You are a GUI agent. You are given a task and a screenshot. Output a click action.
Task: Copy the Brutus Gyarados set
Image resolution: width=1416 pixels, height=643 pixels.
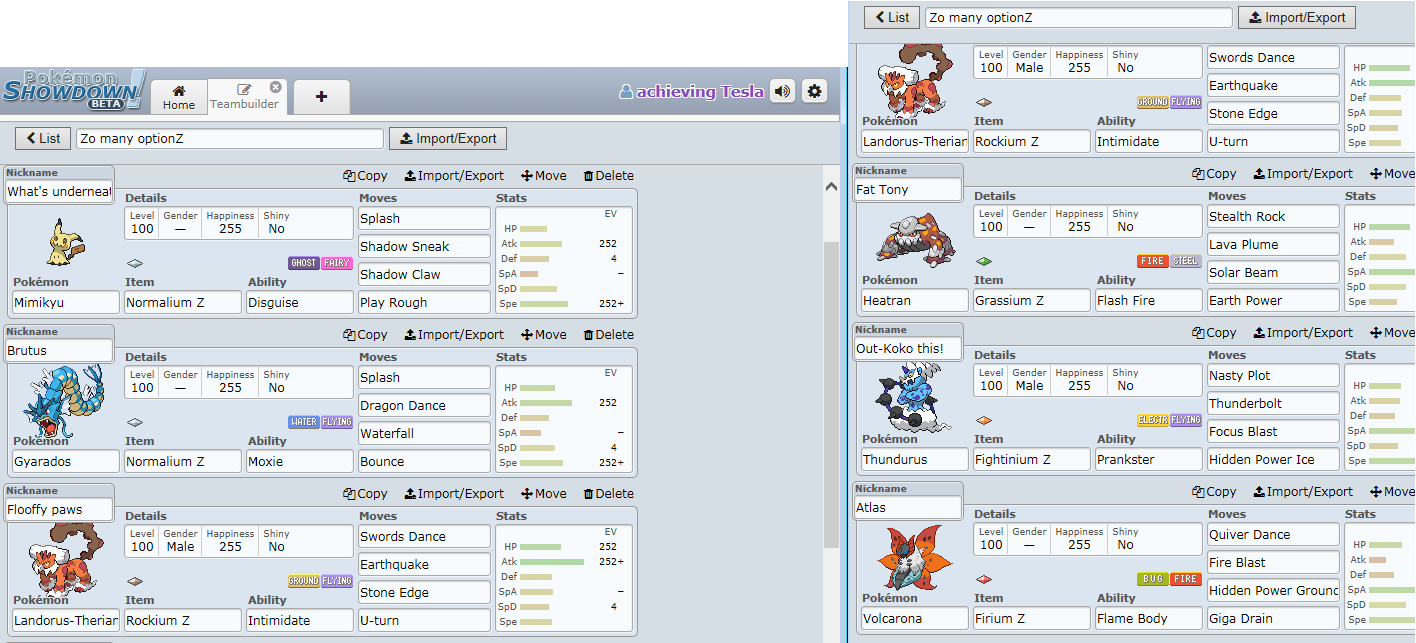coord(365,335)
